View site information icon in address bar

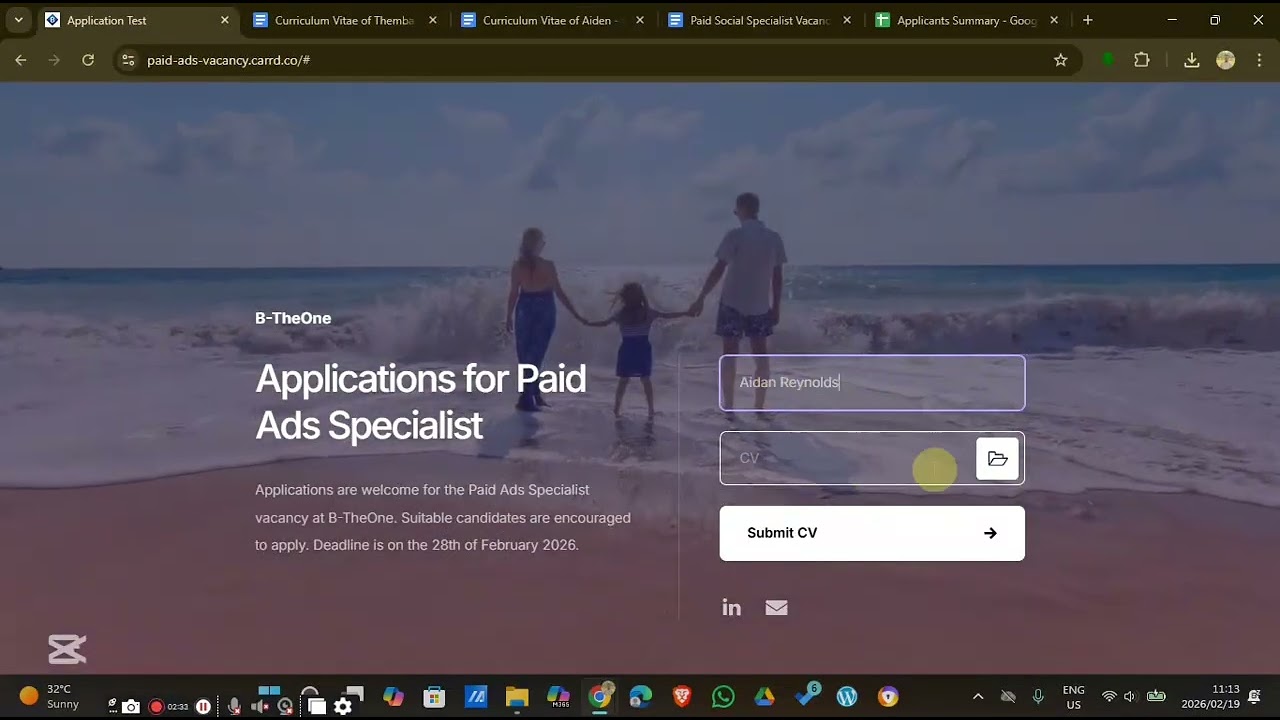point(128,60)
